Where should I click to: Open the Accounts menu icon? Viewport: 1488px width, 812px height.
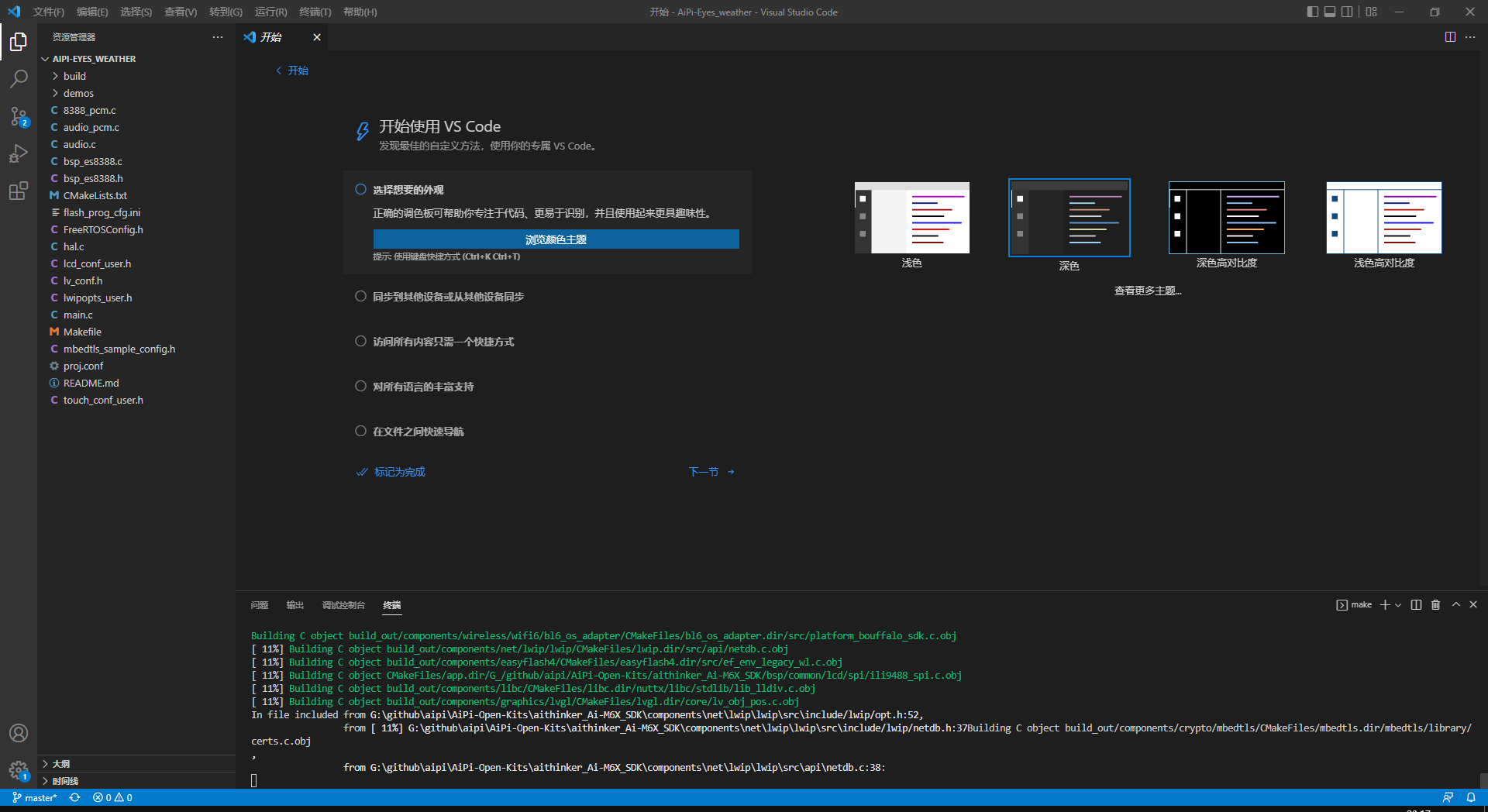[19, 733]
